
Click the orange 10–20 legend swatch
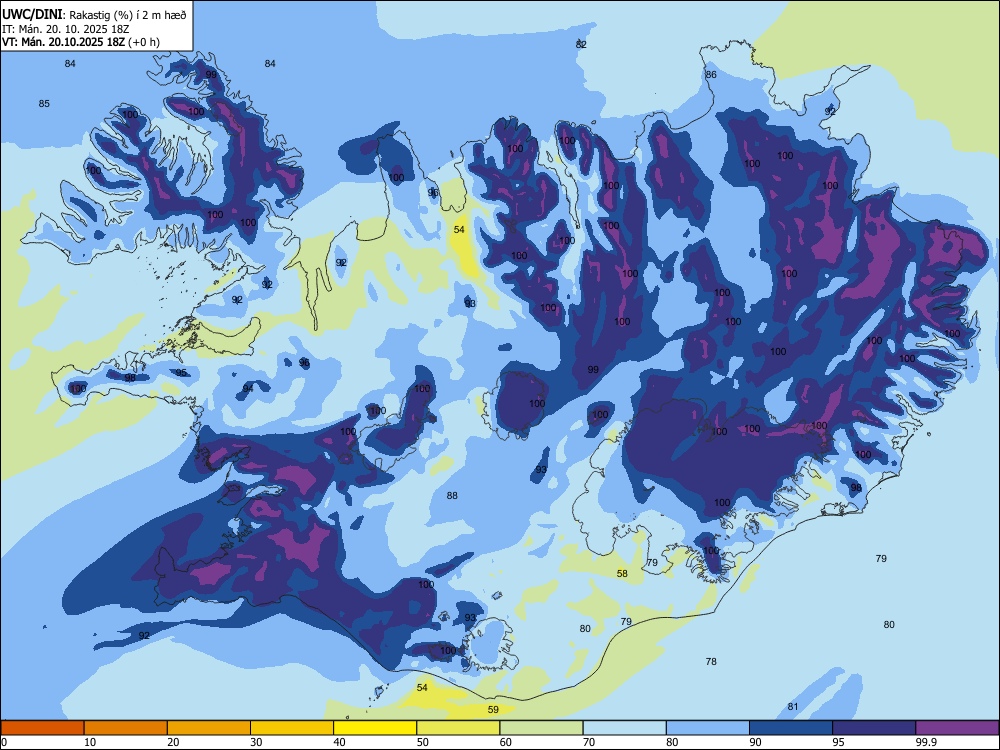pos(126,728)
